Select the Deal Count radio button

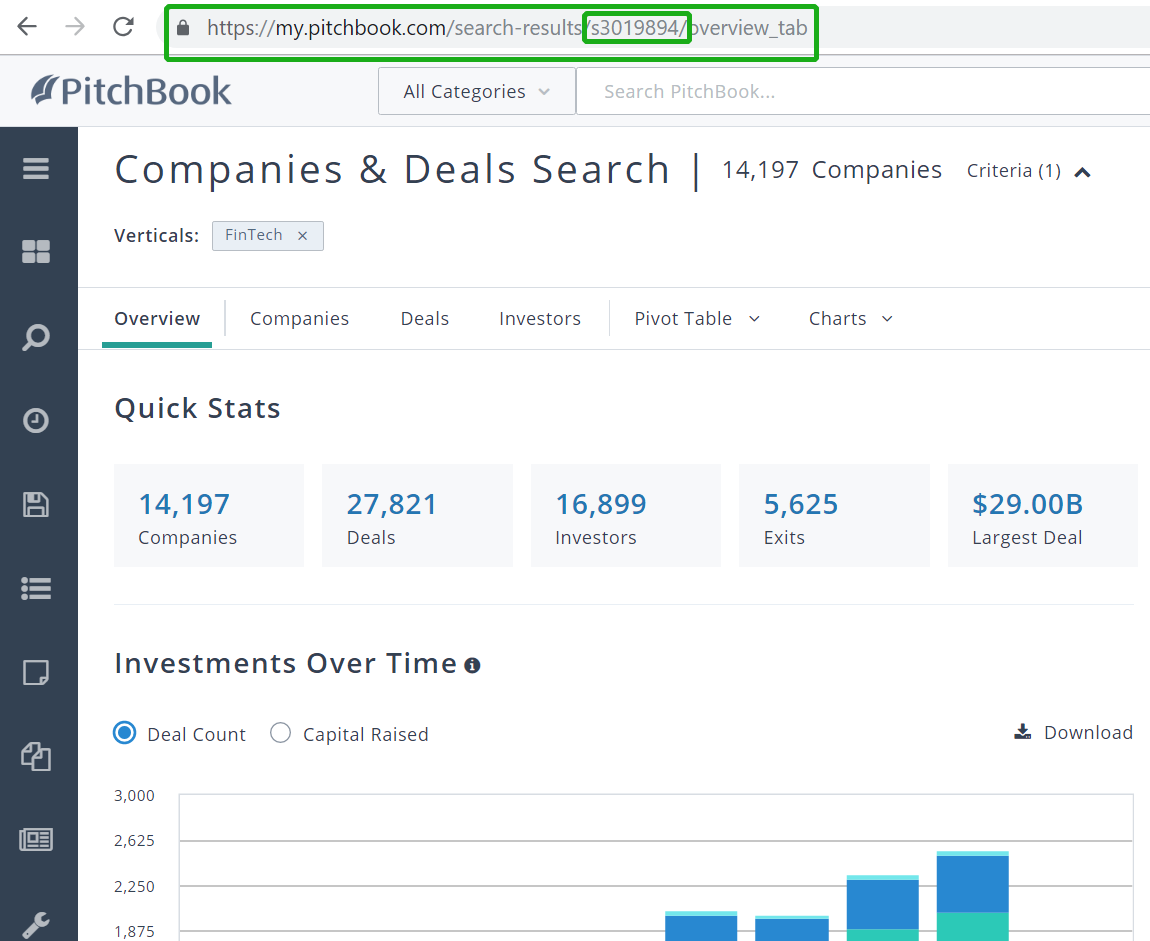124,733
